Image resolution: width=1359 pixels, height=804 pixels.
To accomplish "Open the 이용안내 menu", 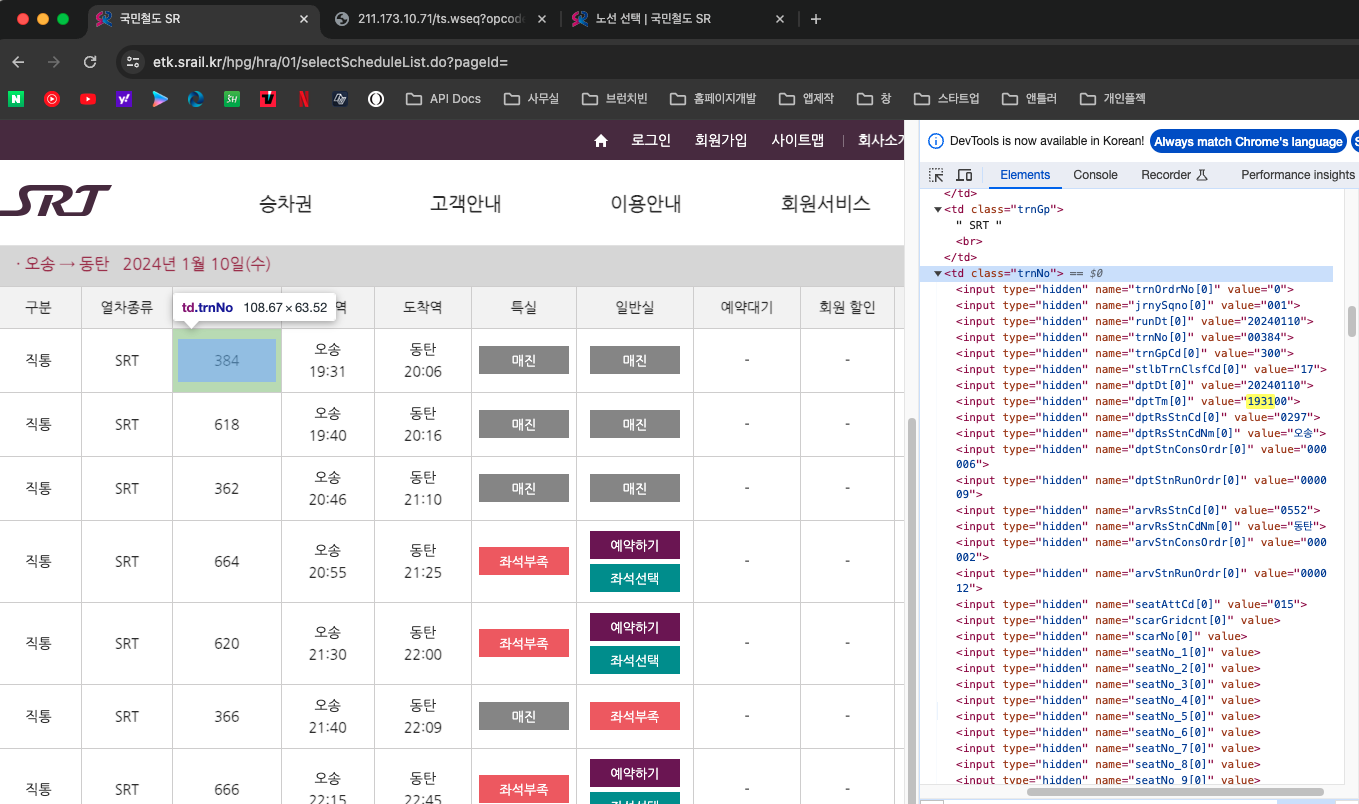I will [646, 204].
